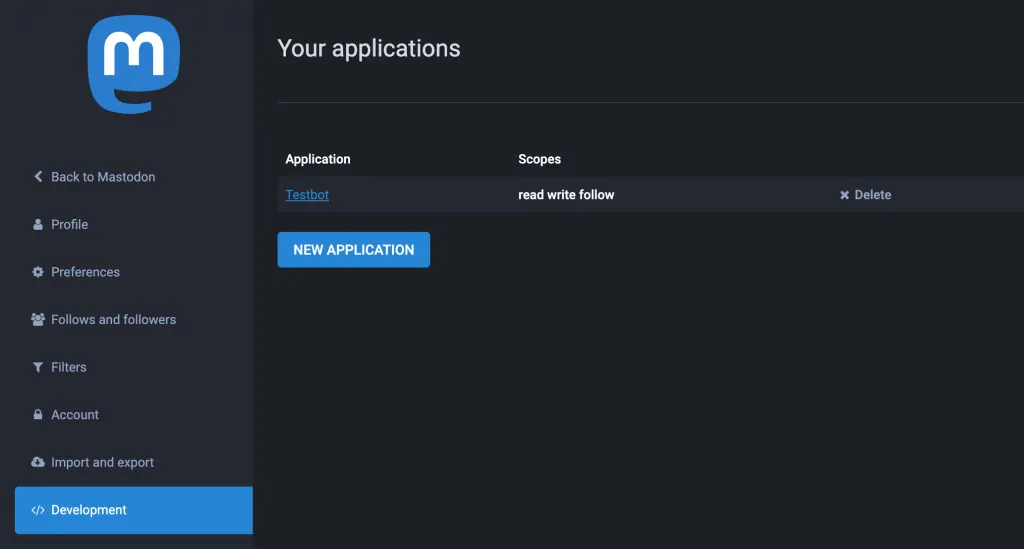
Task: Click the code brackets icon beside Development
Action: [38, 510]
